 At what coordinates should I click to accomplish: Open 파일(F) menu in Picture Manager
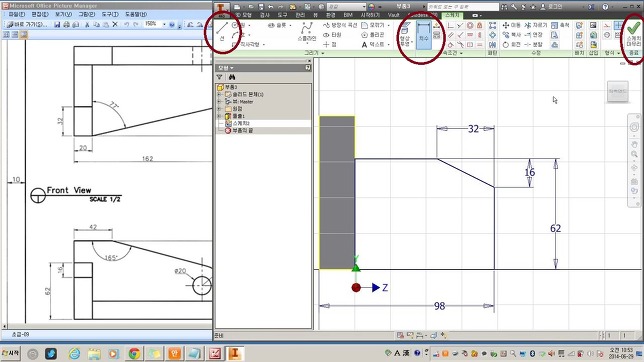point(17,14)
